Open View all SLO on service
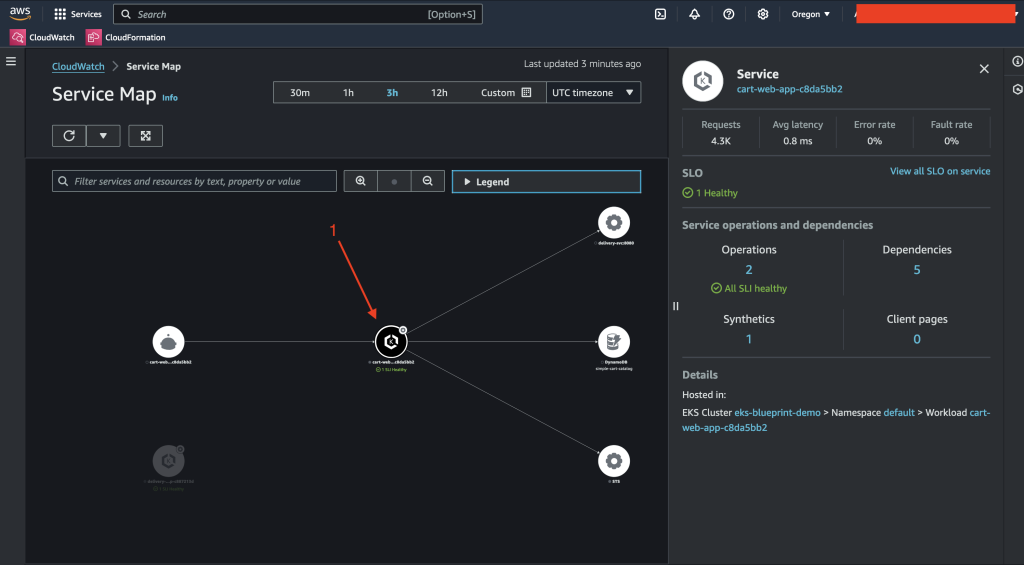This screenshot has width=1024, height=565. (940, 171)
